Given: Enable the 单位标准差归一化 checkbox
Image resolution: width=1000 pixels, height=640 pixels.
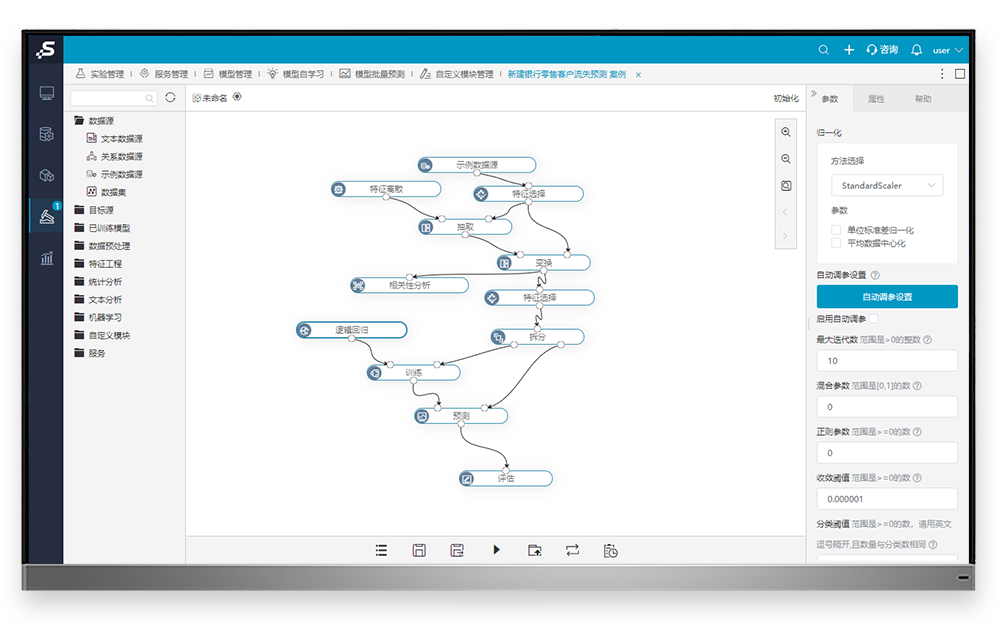Looking at the screenshot, I should click(x=836, y=230).
